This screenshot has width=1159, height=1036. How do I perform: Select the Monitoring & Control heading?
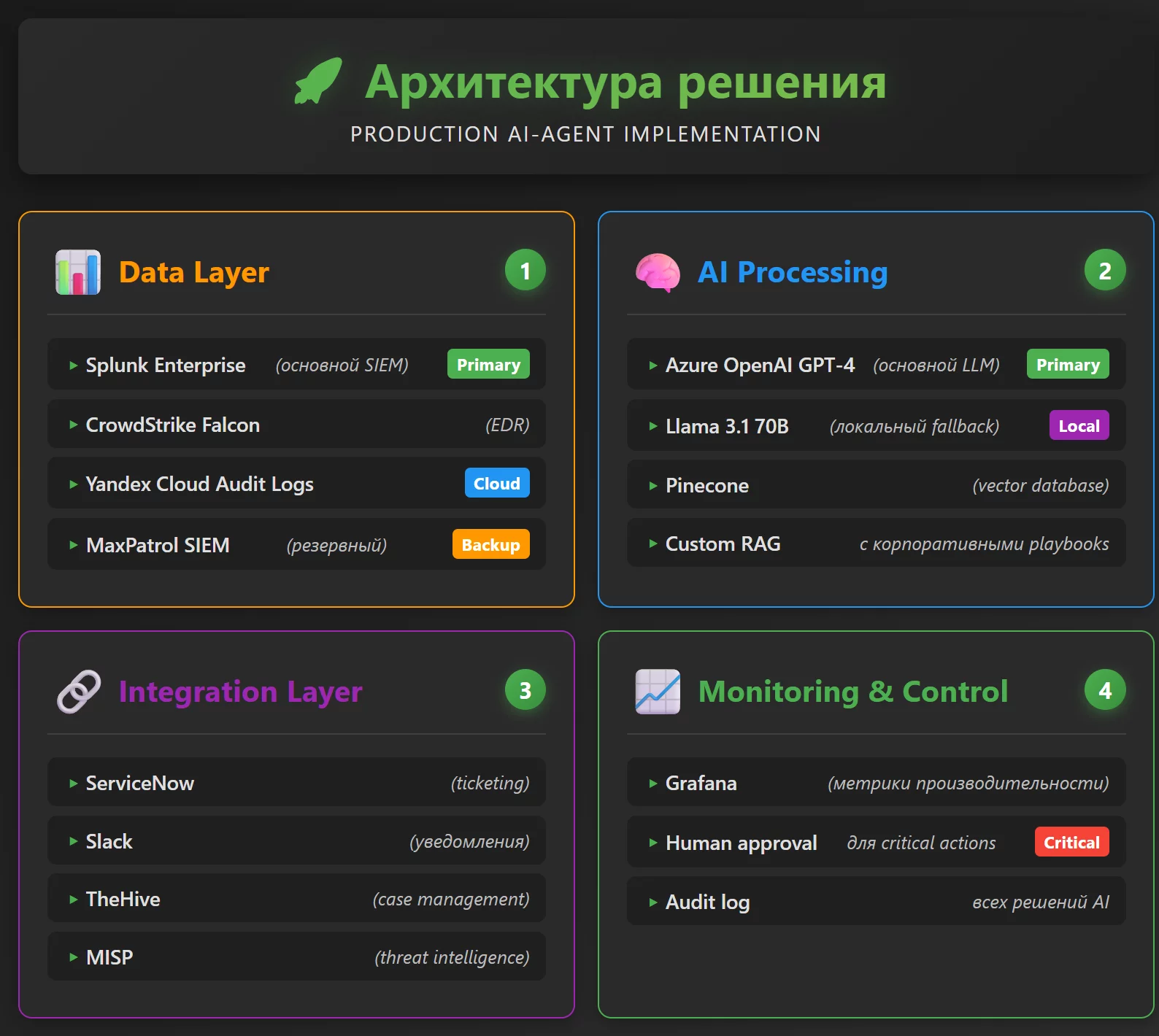[853, 692]
